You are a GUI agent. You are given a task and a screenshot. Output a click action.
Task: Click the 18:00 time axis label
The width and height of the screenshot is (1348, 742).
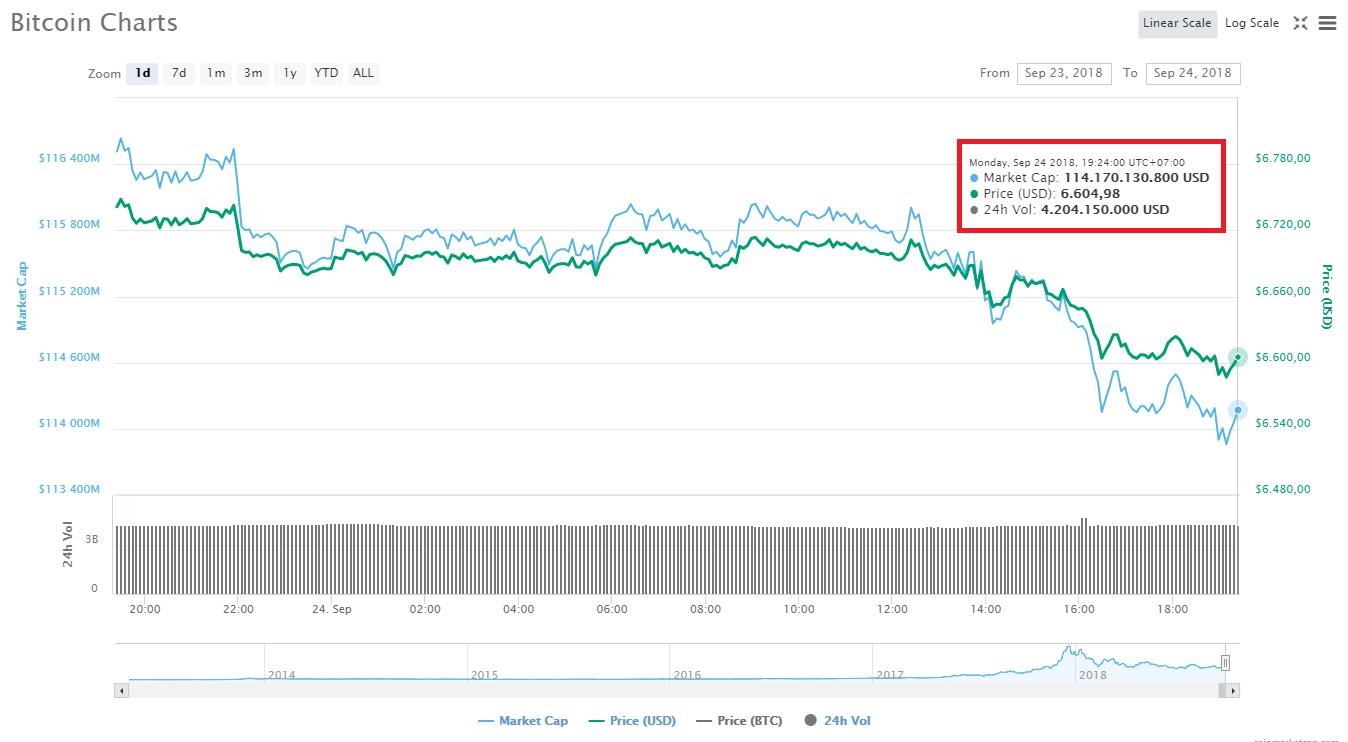tap(1172, 608)
